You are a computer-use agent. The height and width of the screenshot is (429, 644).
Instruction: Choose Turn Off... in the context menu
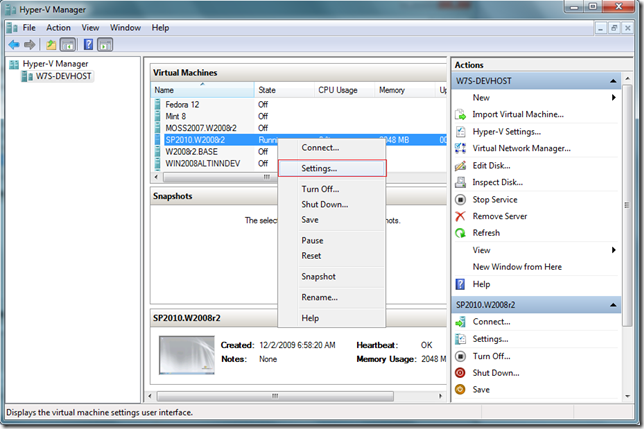(332, 189)
